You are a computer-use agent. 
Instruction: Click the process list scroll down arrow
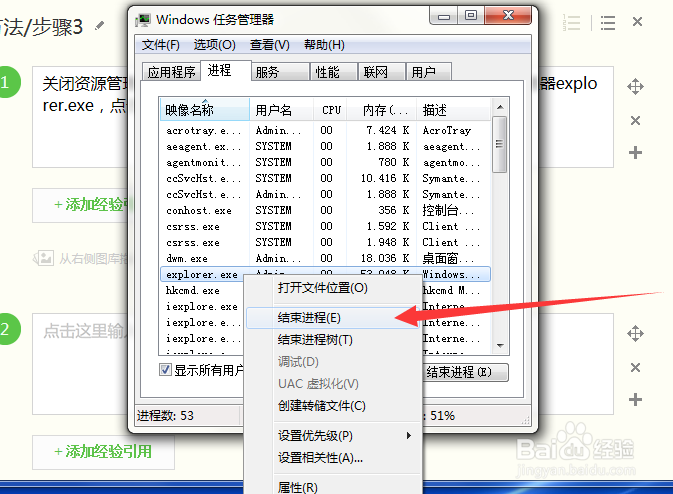(500, 345)
